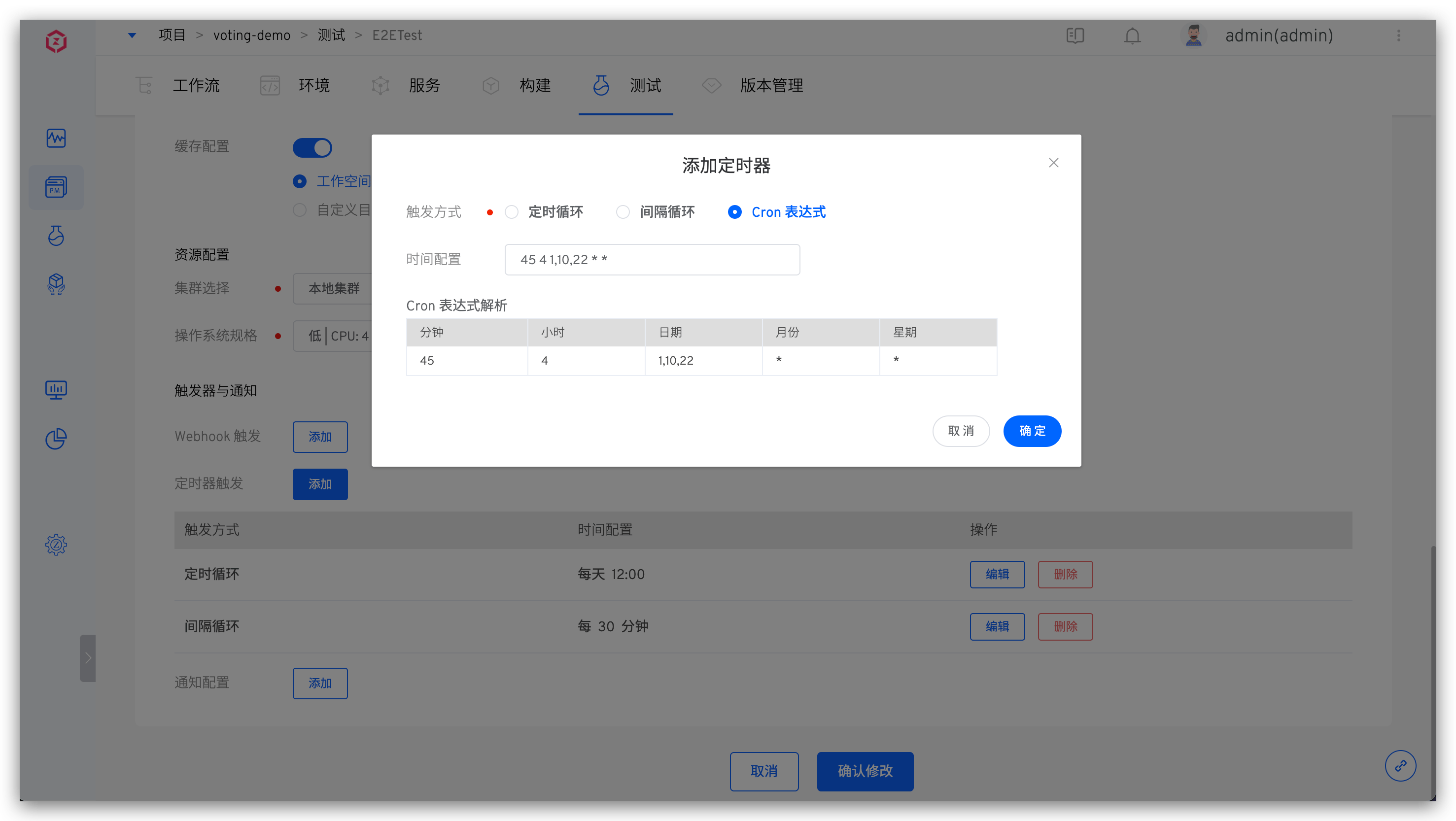The image size is (1456, 821).
Task: Click the floating link icon button
Action: 1400,766
